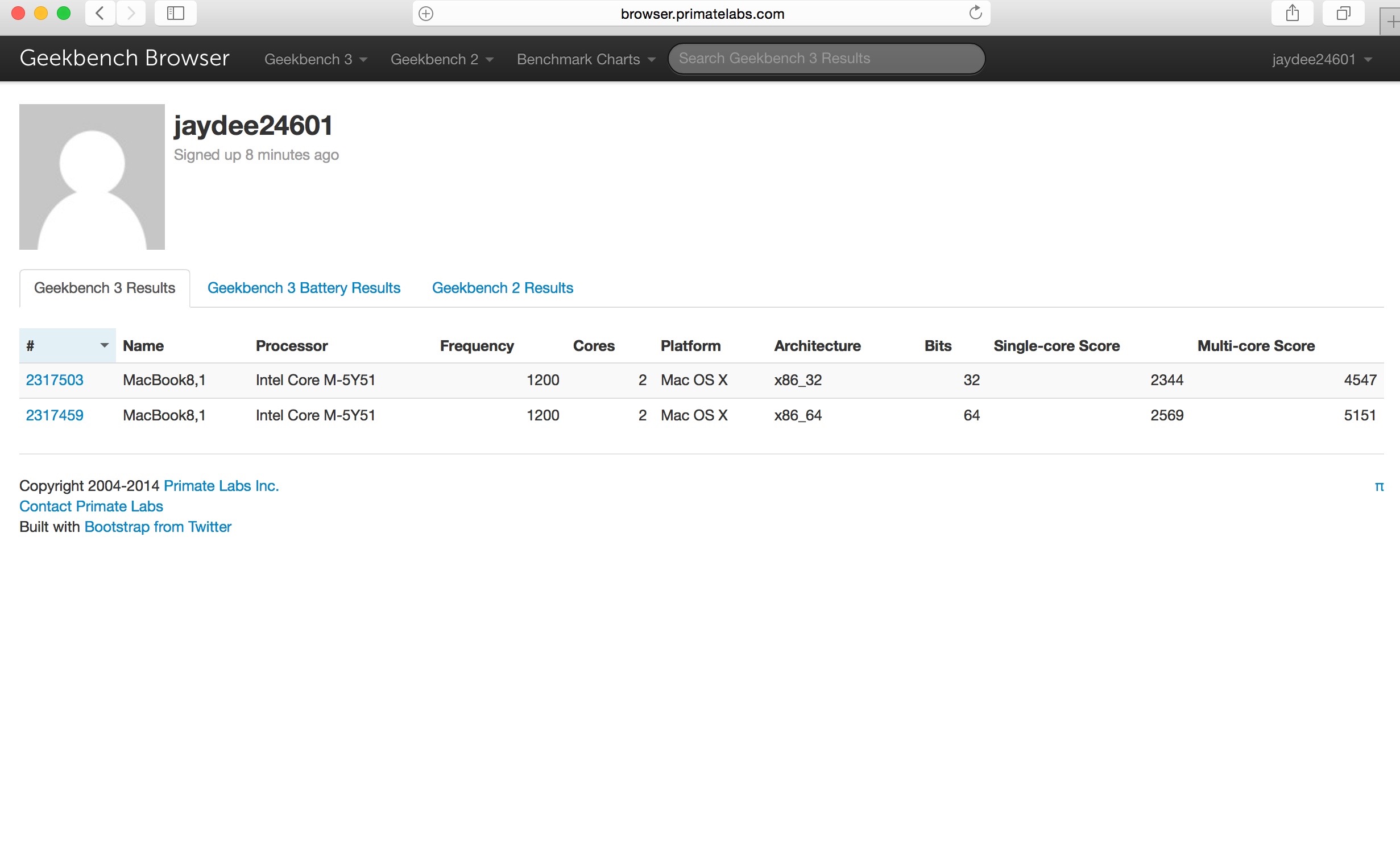Viewport: 1400px width, 867px height.
Task: Click the Safari back arrow button
Action: [x=100, y=13]
